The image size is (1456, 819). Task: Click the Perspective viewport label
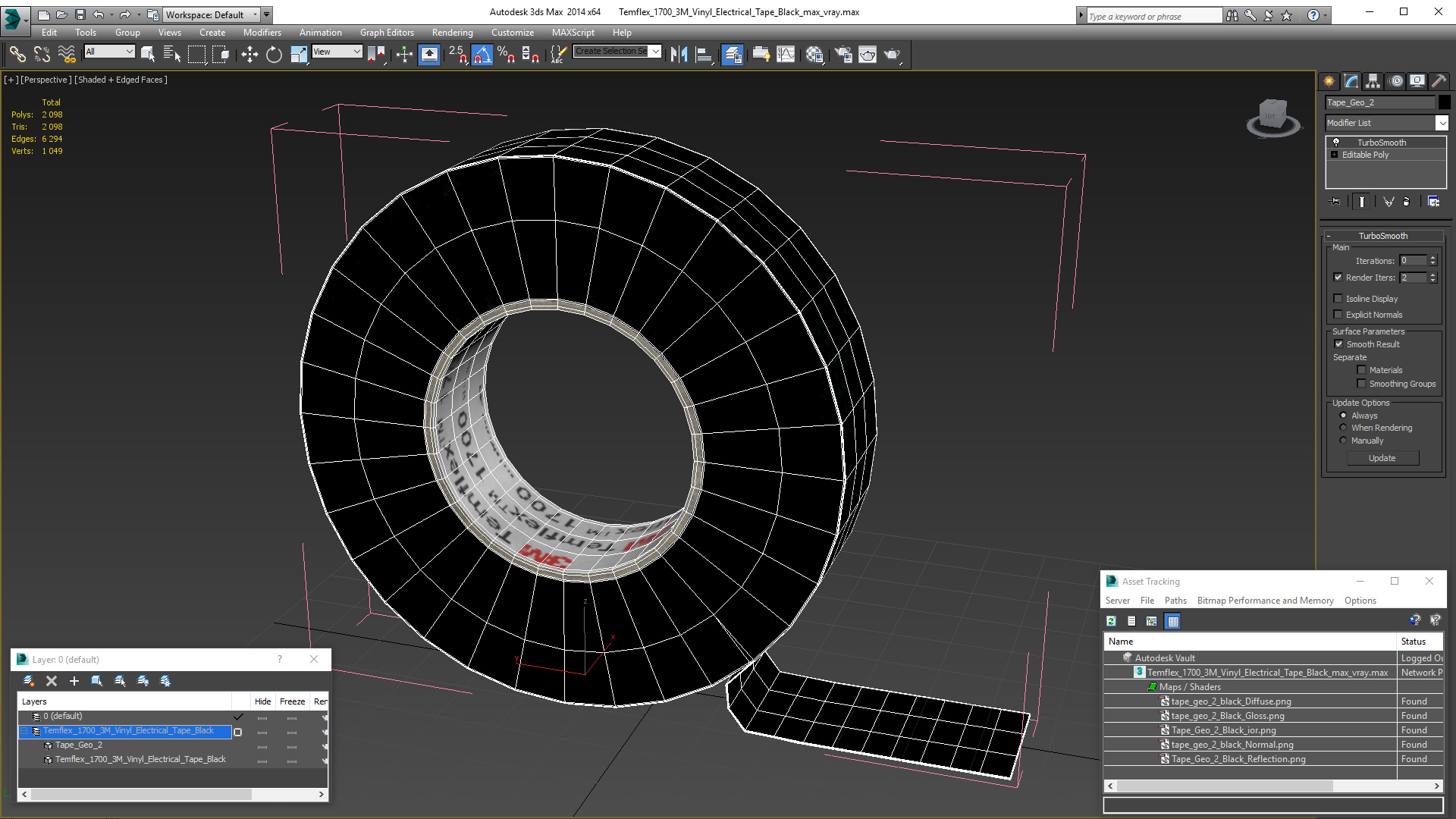click(46, 80)
